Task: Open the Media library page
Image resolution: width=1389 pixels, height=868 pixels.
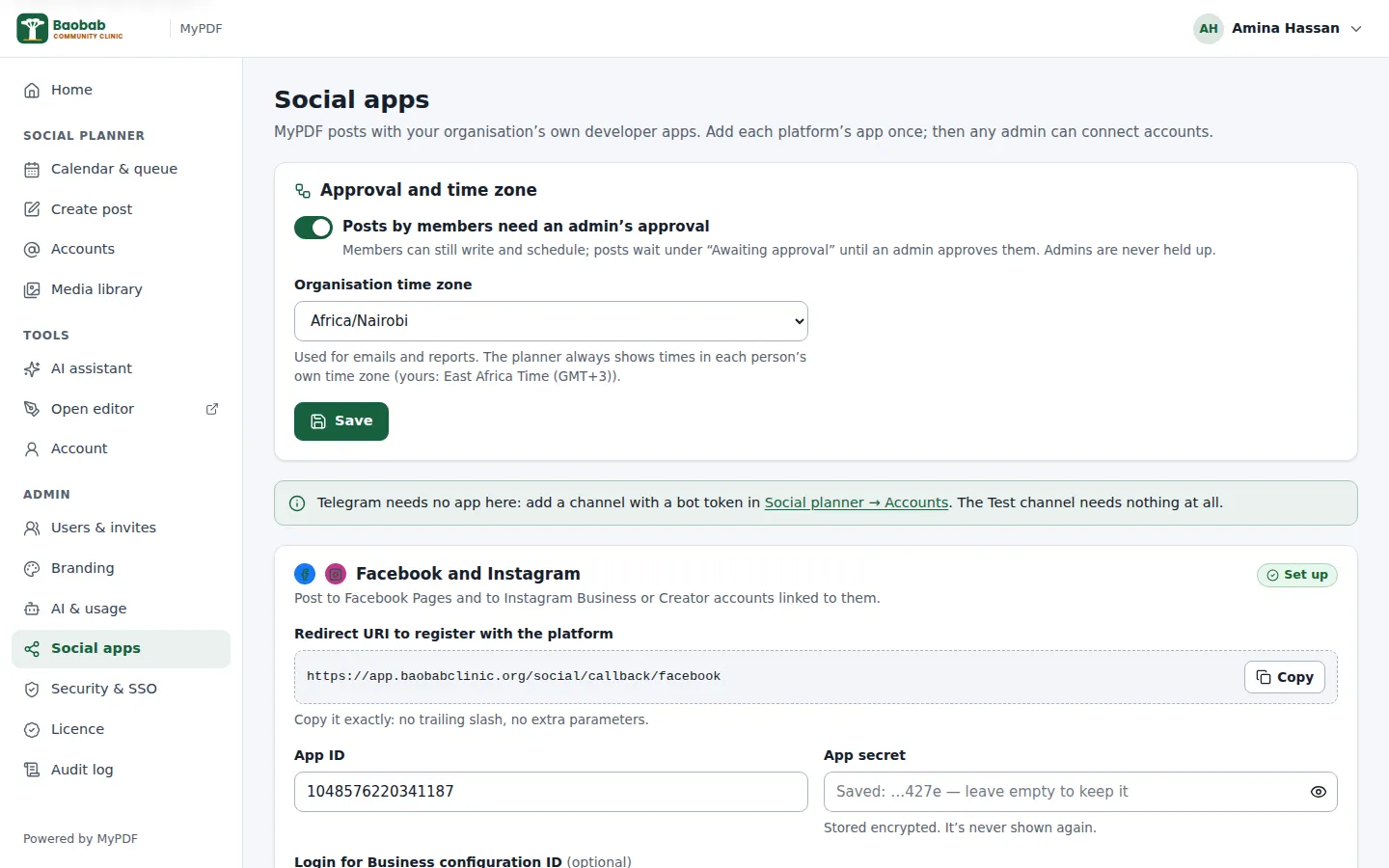Action: 121,289
